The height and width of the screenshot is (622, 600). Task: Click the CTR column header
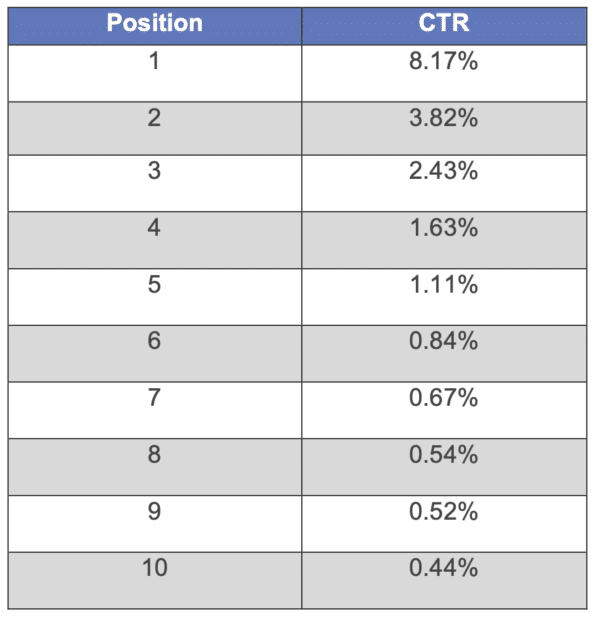pyautogui.click(x=443, y=23)
